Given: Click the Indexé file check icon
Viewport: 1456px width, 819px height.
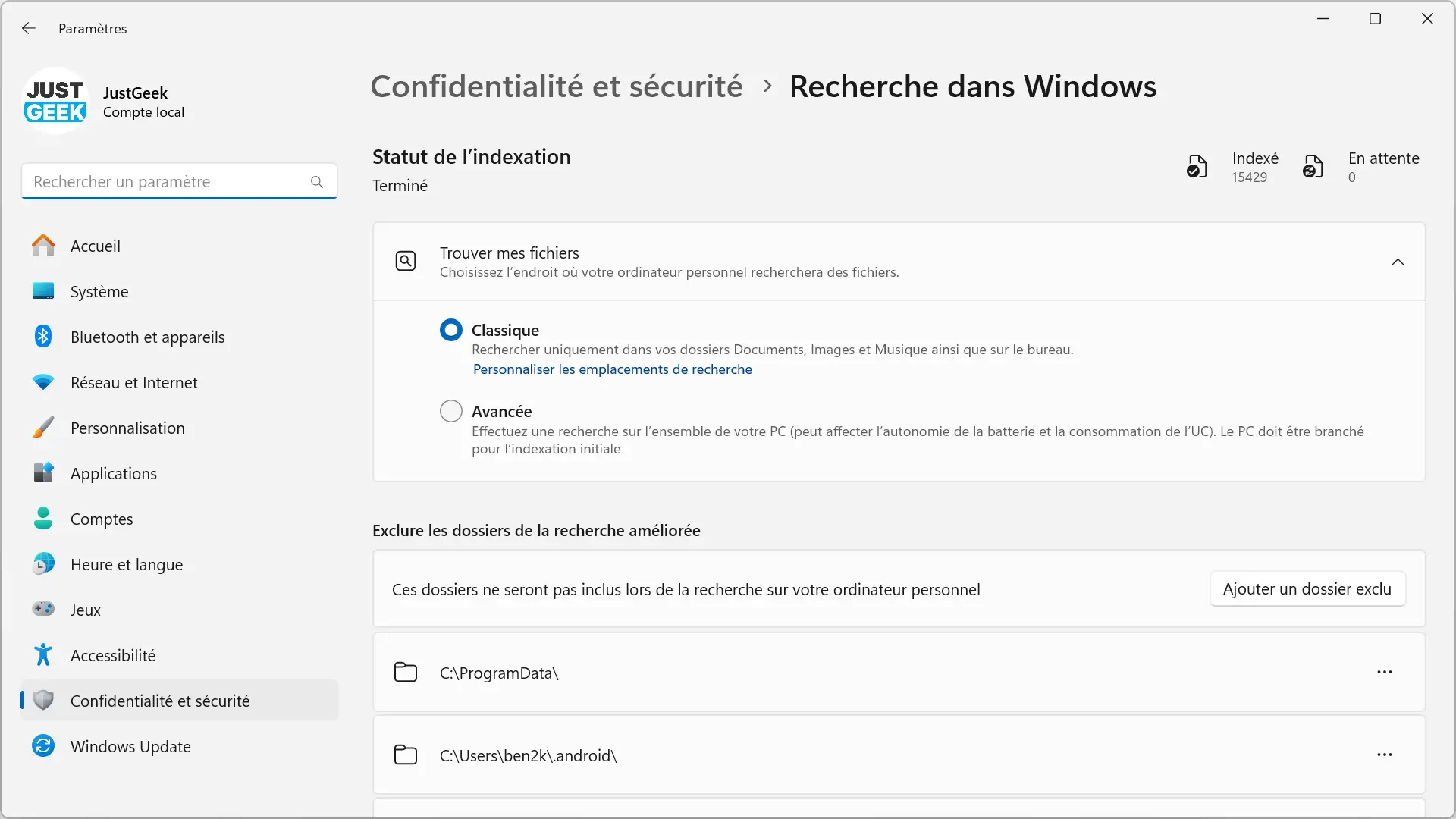Looking at the screenshot, I should (1197, 166).
